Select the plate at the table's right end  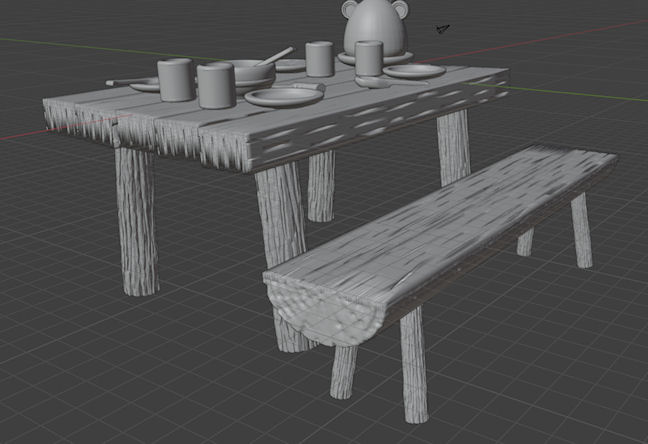click(415, 71)
